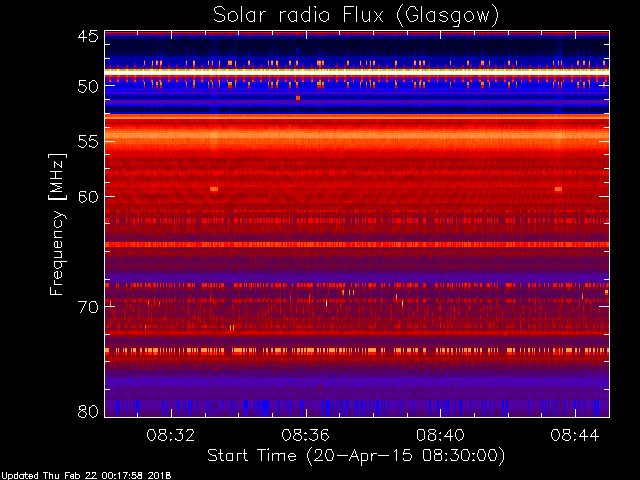Click the "45" frequency tick label

pos(88,37)
